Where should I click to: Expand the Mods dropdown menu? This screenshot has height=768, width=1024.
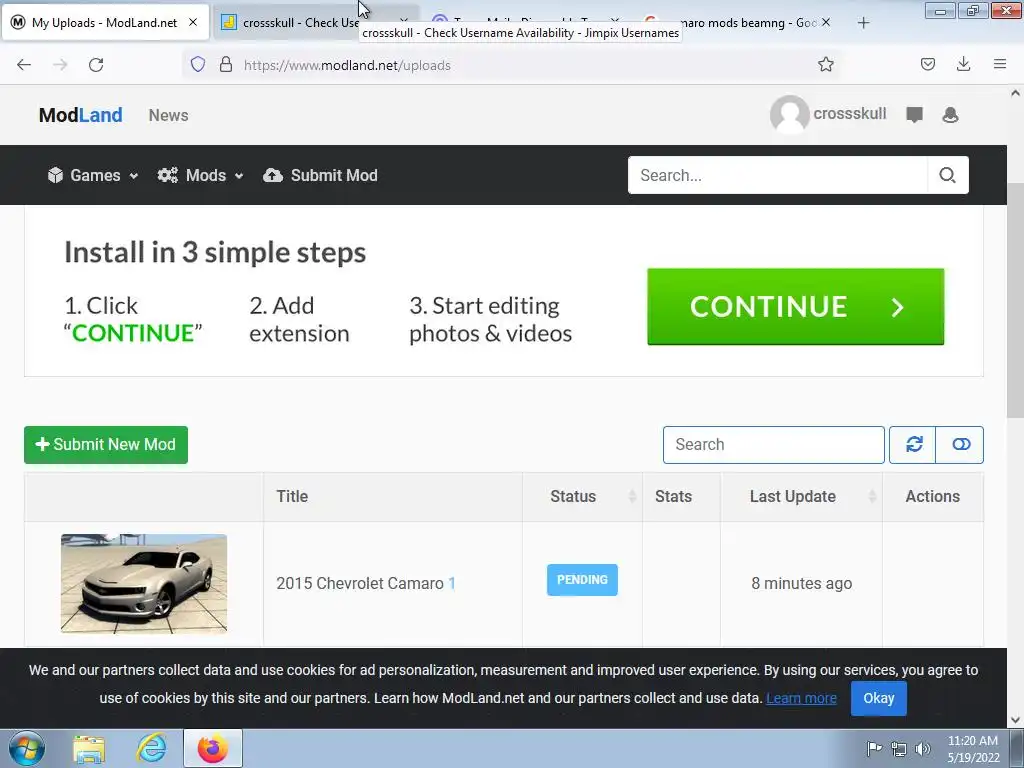pos(200,175)
